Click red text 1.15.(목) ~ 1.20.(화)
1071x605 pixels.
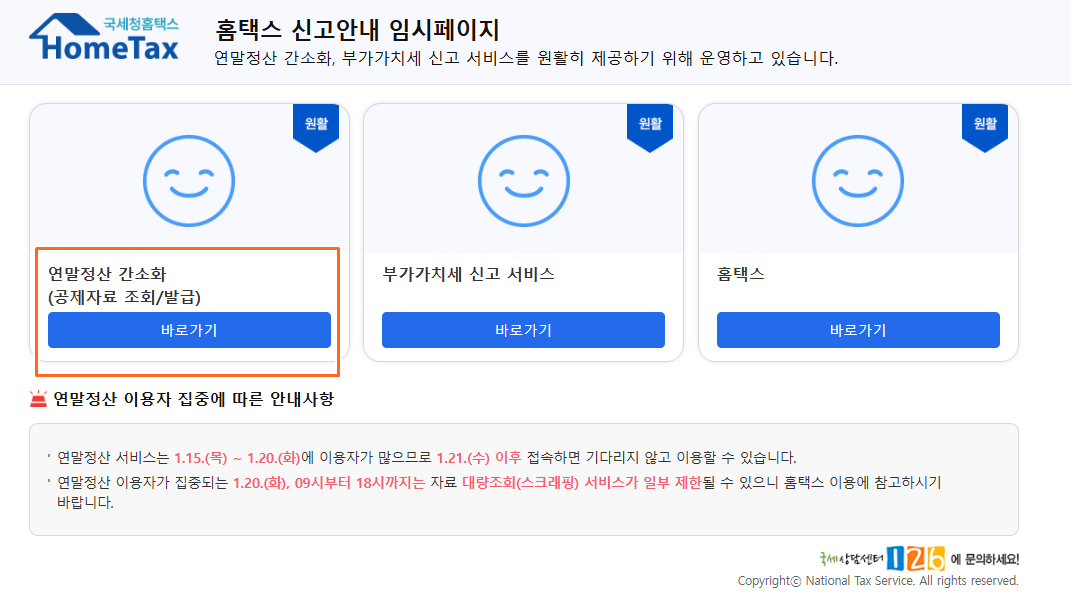click(x=237, y=458)
